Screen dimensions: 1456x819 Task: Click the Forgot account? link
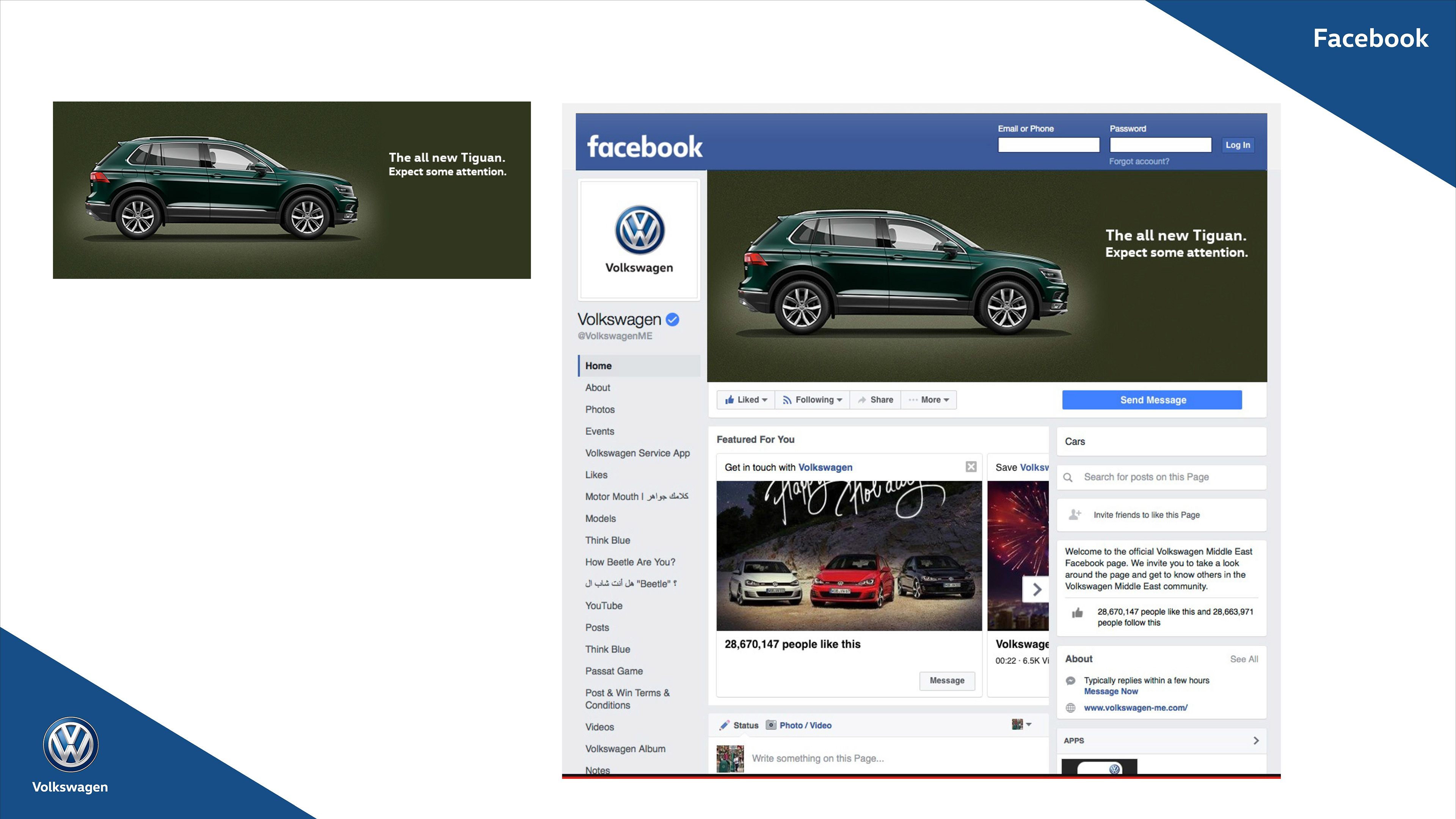click(1138, 162)
